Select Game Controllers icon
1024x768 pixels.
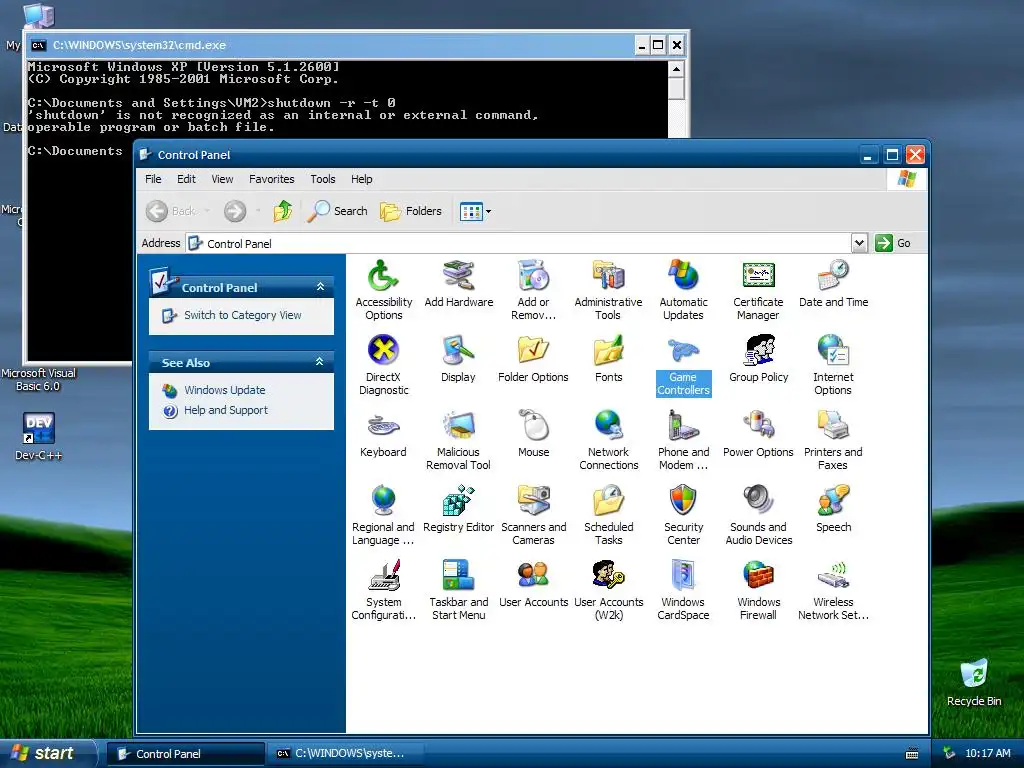pyautogui.click(x=683, y=365)
